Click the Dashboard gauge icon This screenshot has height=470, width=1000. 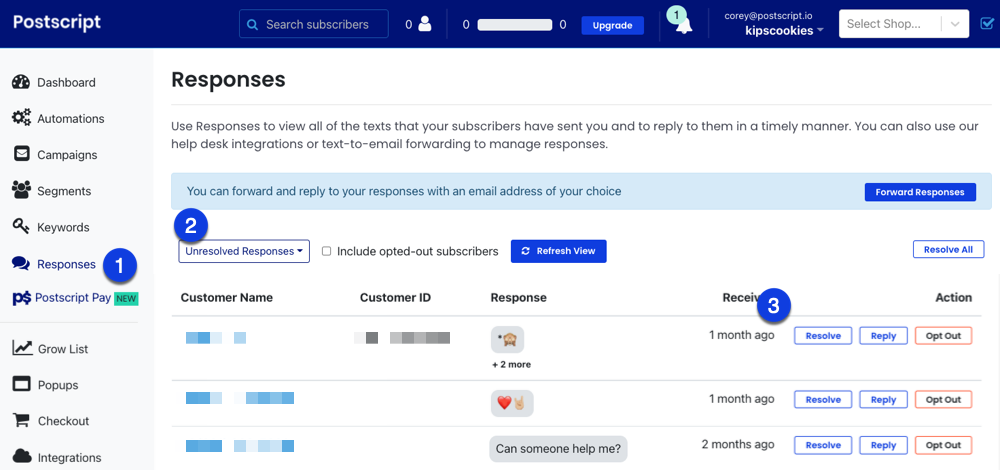tap(21, 82)
